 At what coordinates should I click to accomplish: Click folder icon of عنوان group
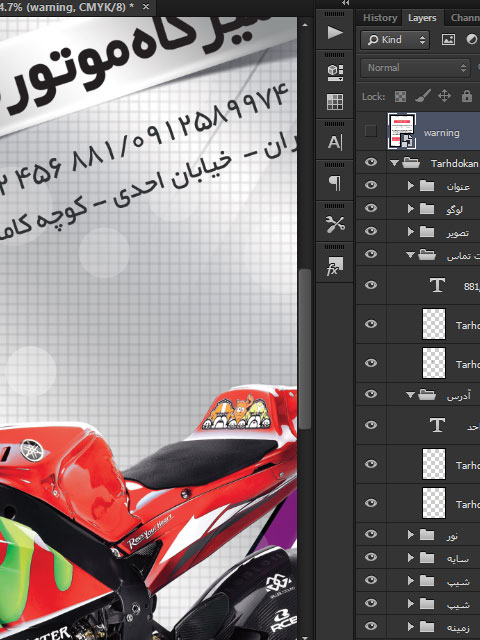tap(427, 186)
